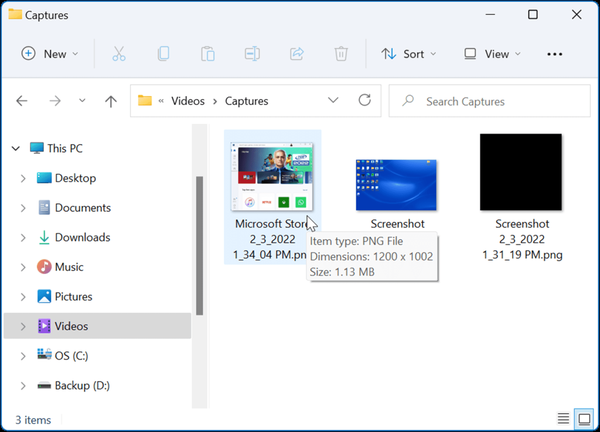Image resolution: width=600 pixels, height=432 pixels.
Task: Click the Rename icon in toolbar
Action: tap(252, 54)
